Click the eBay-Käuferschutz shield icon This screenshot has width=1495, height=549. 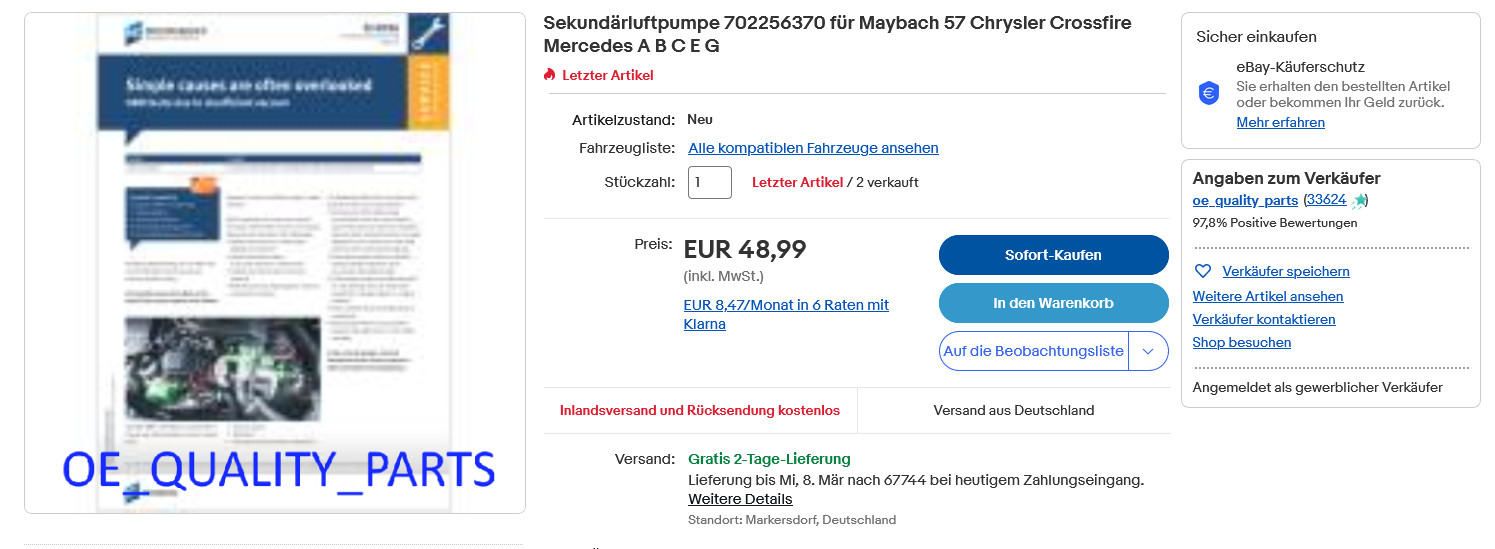point(1209,93)
